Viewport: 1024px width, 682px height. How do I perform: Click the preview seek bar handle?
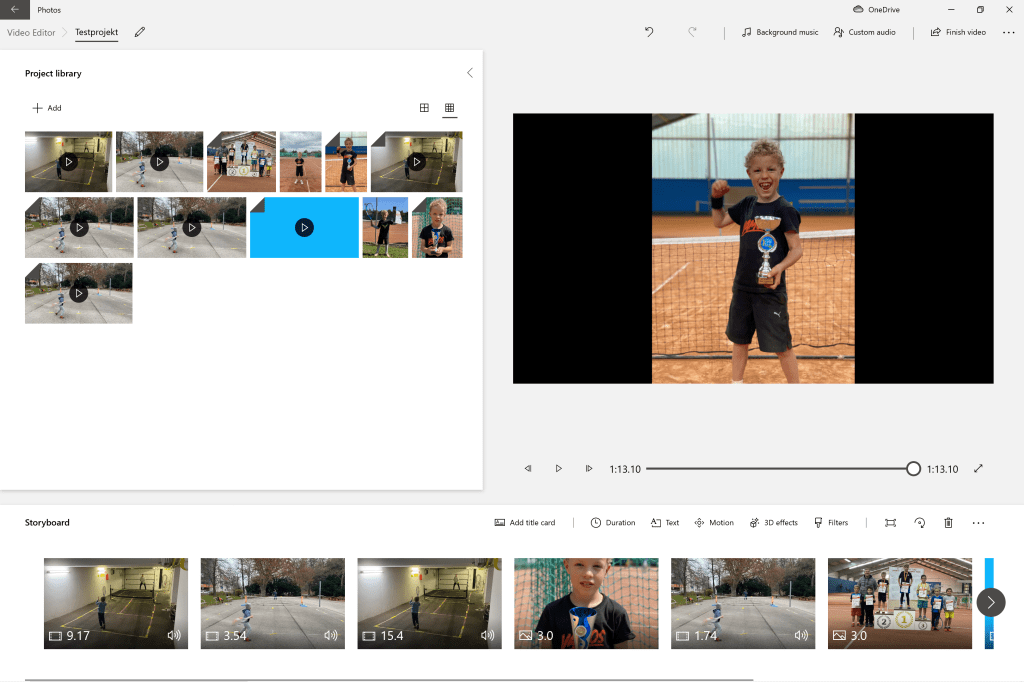point(913,469)
